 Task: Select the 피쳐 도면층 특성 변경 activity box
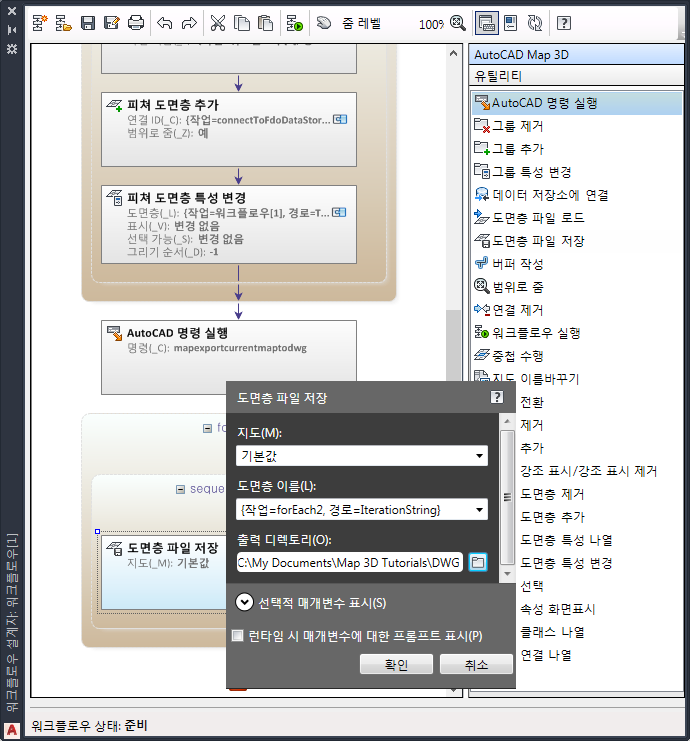pyautogui.click(x=229, y=224)
